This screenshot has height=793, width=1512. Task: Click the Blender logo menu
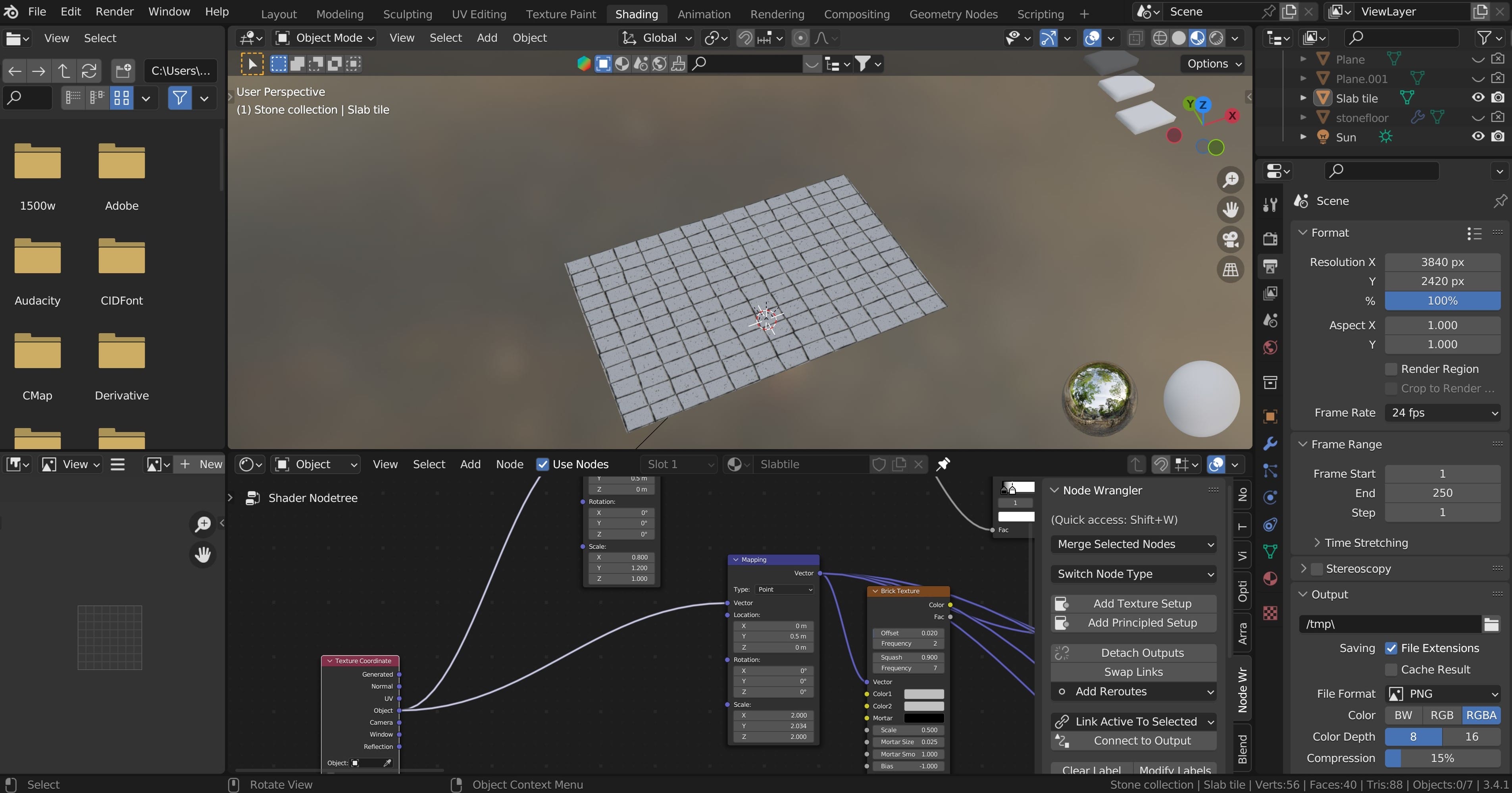click(x=11, y=12)
